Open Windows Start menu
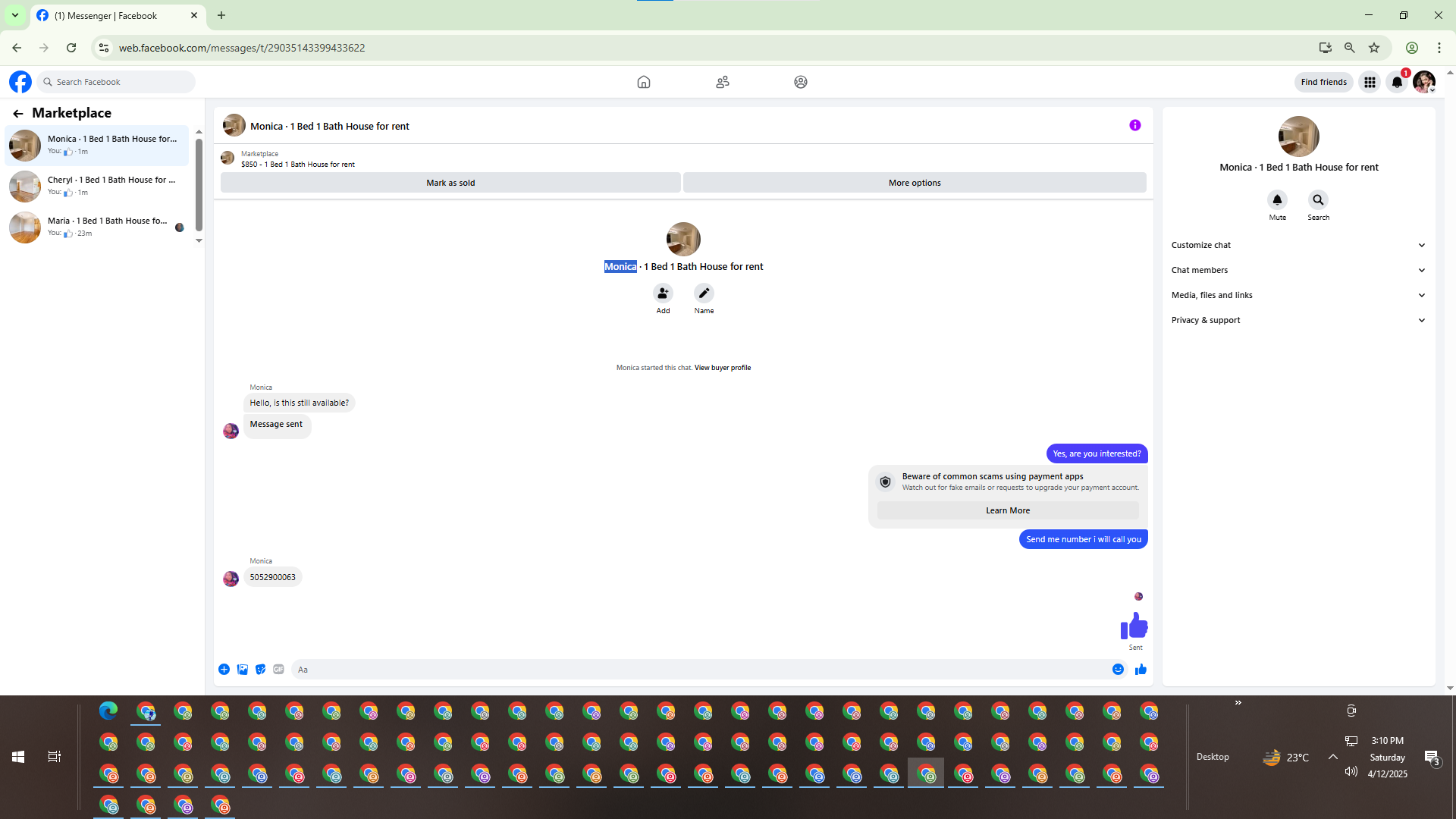Screen dimensions: 1456x819 (18, 757)
